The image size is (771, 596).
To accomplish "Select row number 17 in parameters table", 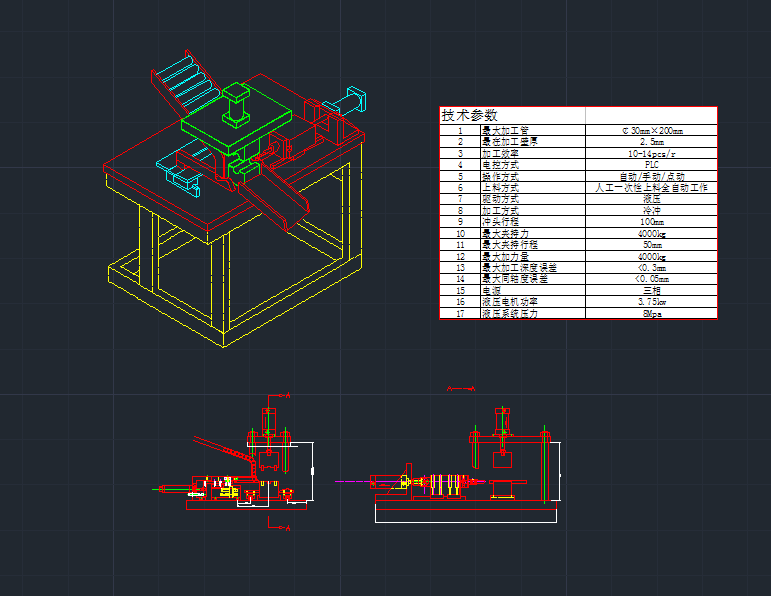I will click(460, 313).
